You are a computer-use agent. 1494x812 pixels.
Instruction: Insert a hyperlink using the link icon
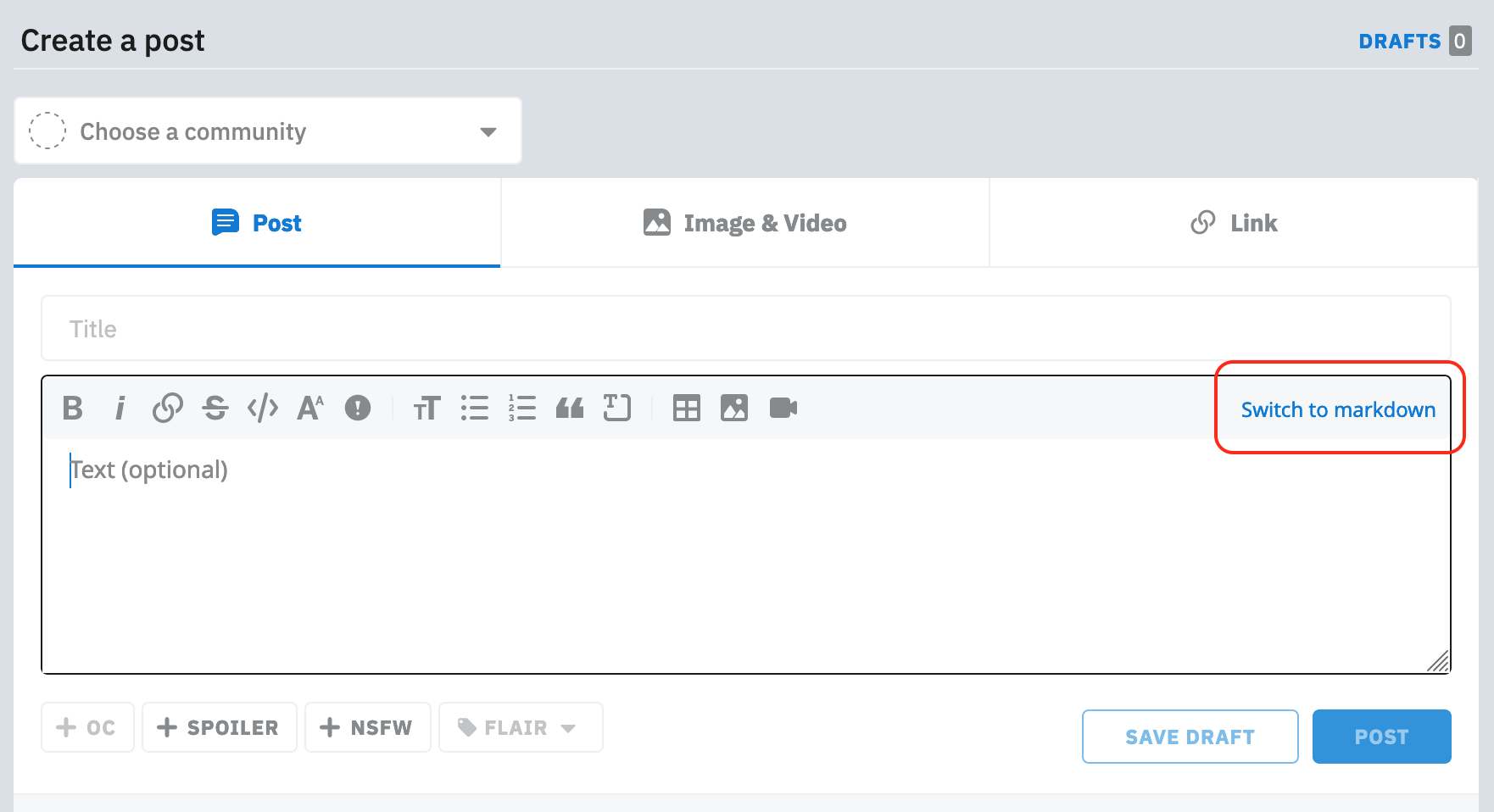point(168,409)
